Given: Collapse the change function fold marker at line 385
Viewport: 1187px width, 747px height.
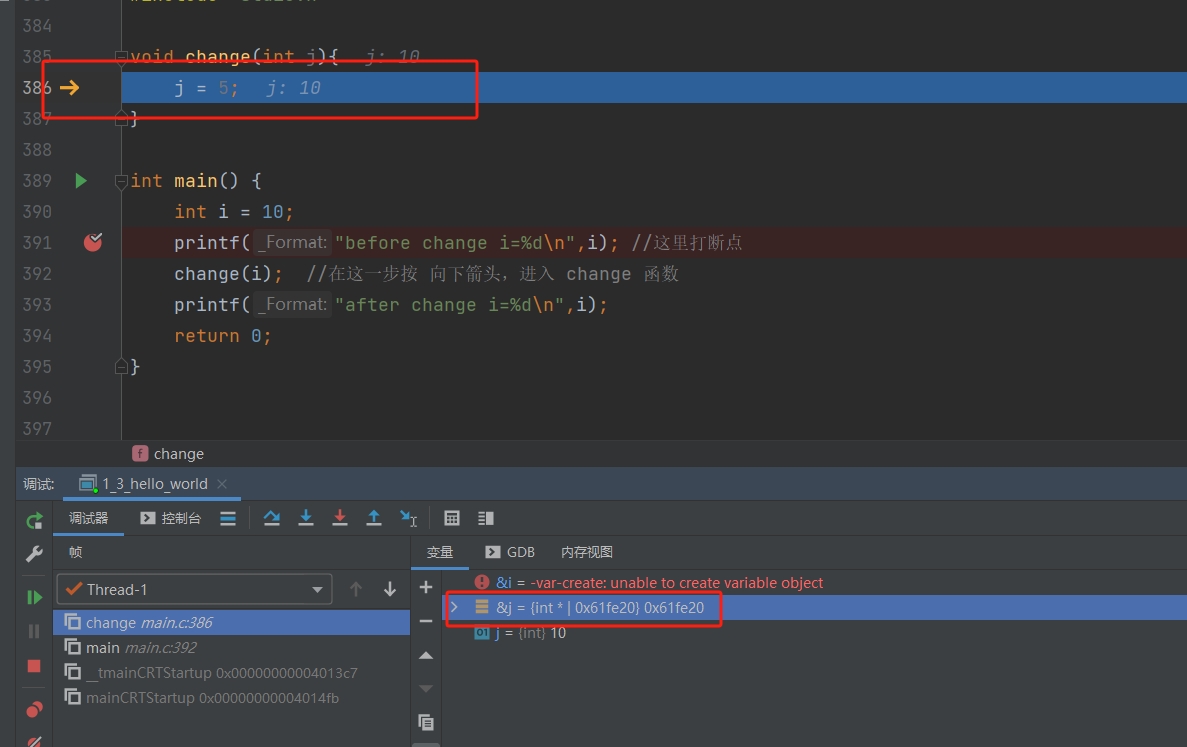Looking at the screenshot, I should [121, 57].
